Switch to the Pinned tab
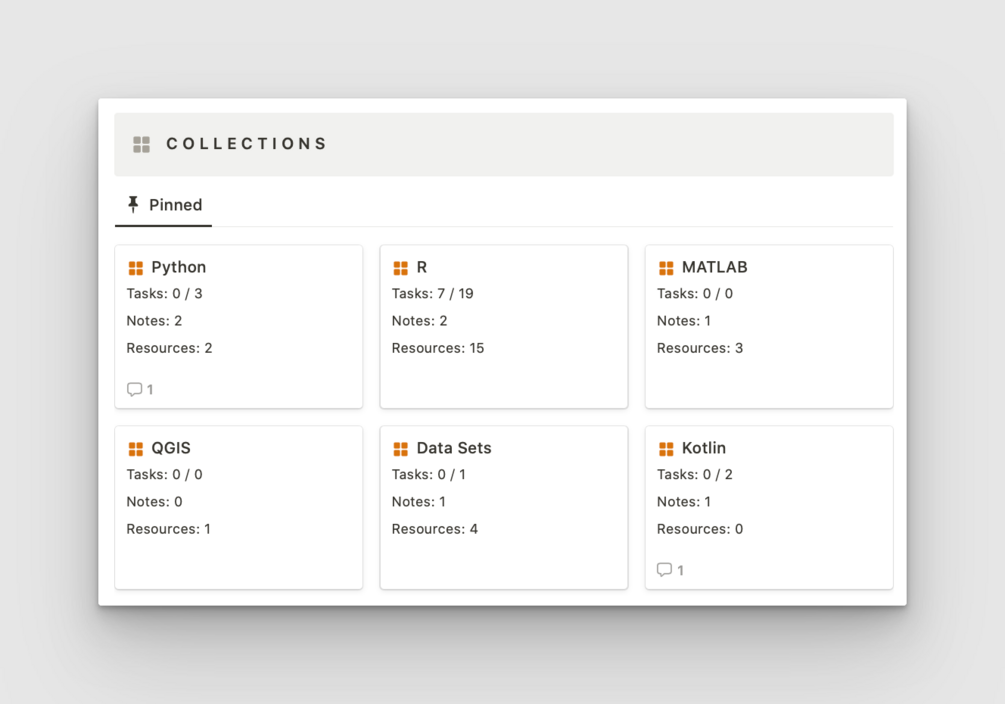The width and height of the screenshot is (1005, 704). (163, 205)
